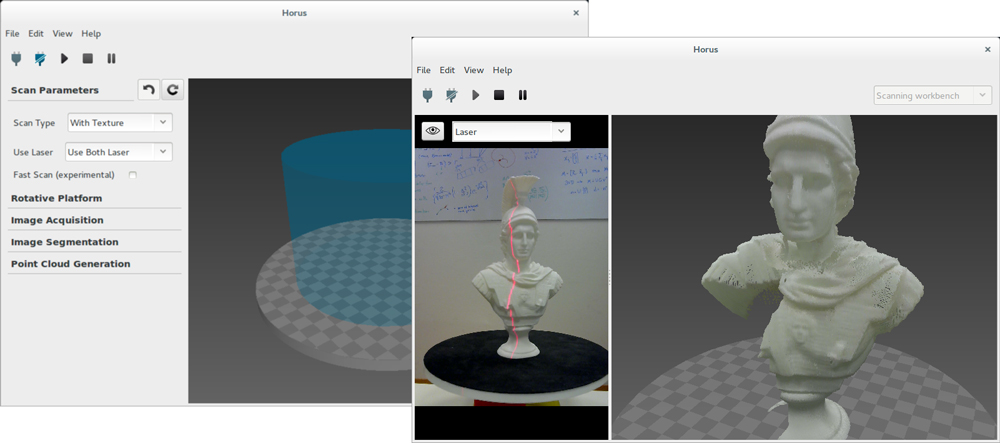1000x443 pixels.
Task: Open the Laser view mode dropdown
Action: (x=511, y=132)
